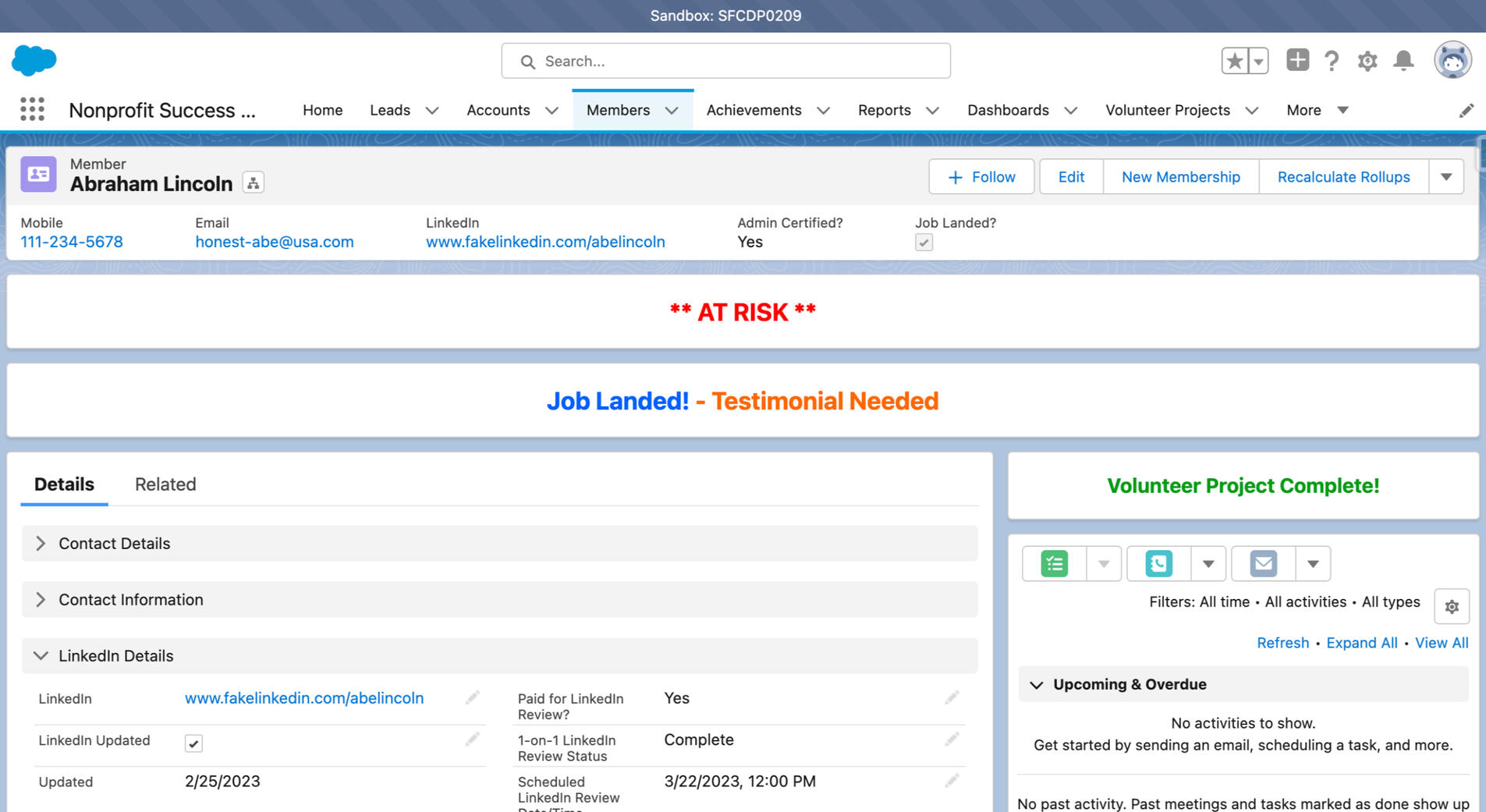Open the notifications bell
This screenshot has width=1486, height=812.
click(1403, 61)
